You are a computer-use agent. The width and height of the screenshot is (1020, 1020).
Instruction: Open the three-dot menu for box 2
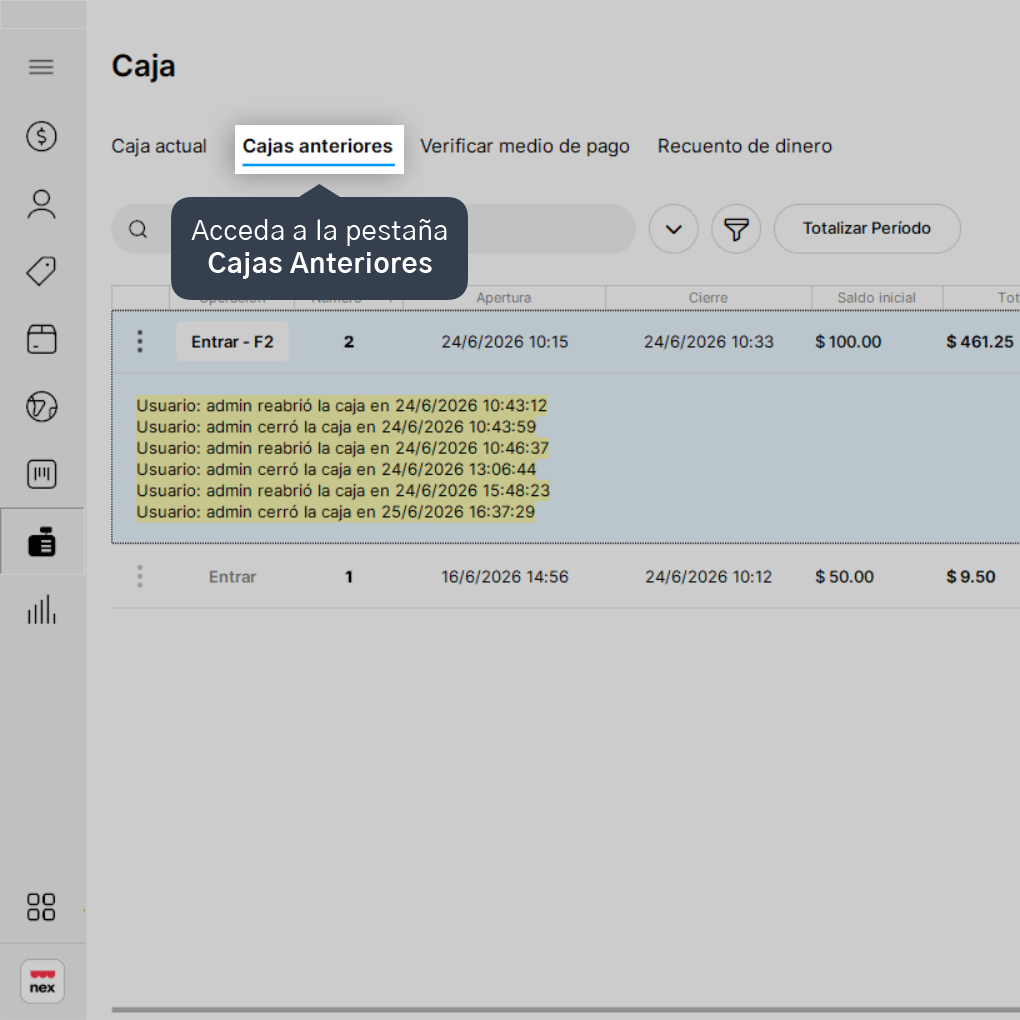point(140,342)
